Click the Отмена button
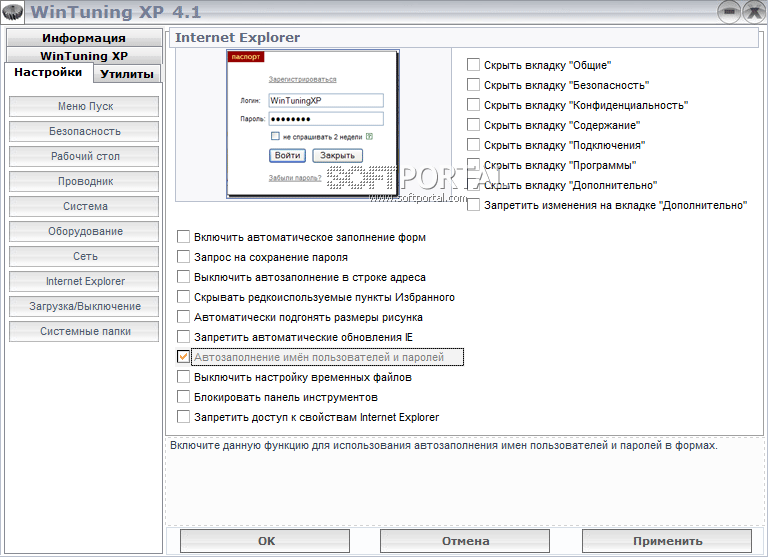768x557 pixels. click(465, 541)
